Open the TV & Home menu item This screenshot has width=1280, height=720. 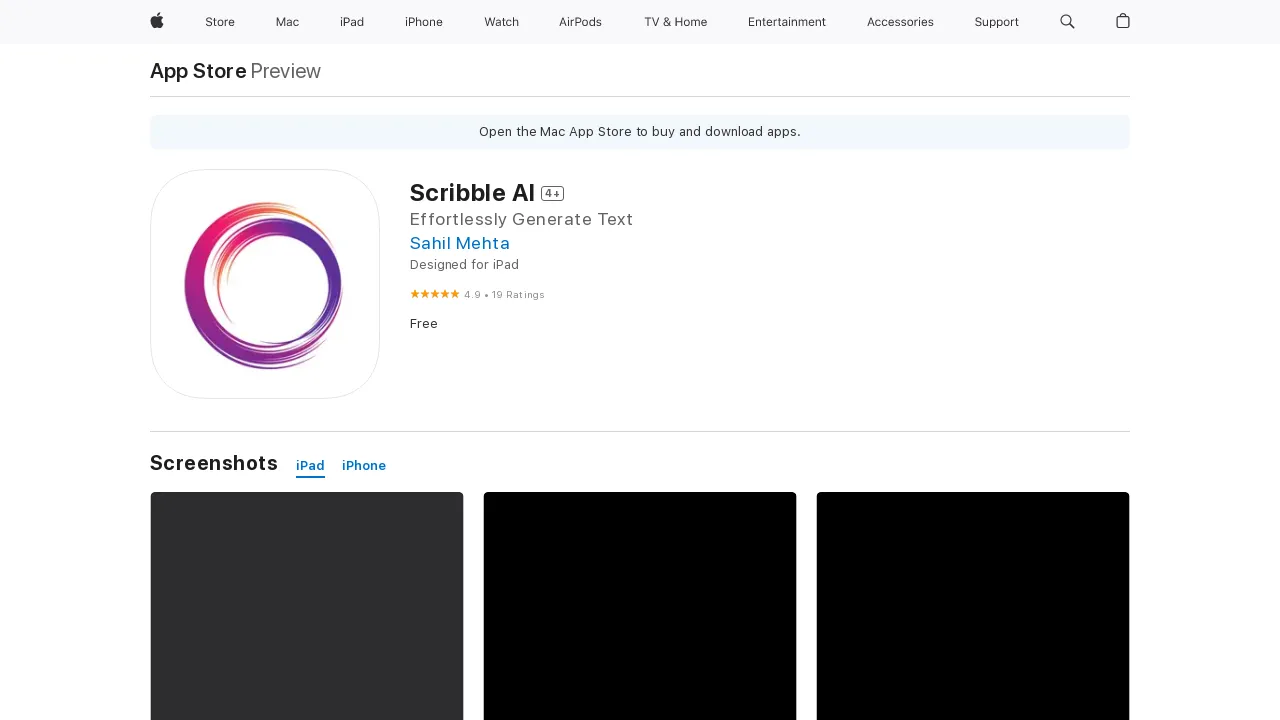coord(675,22)
